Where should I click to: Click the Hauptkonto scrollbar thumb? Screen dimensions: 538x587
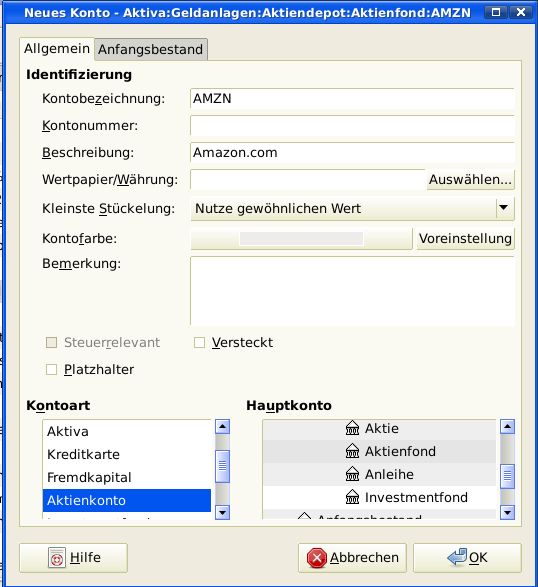(x=507, y=476)
